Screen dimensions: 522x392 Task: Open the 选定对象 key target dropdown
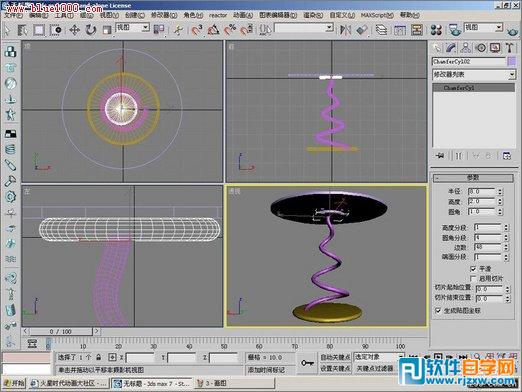(379, 357)
